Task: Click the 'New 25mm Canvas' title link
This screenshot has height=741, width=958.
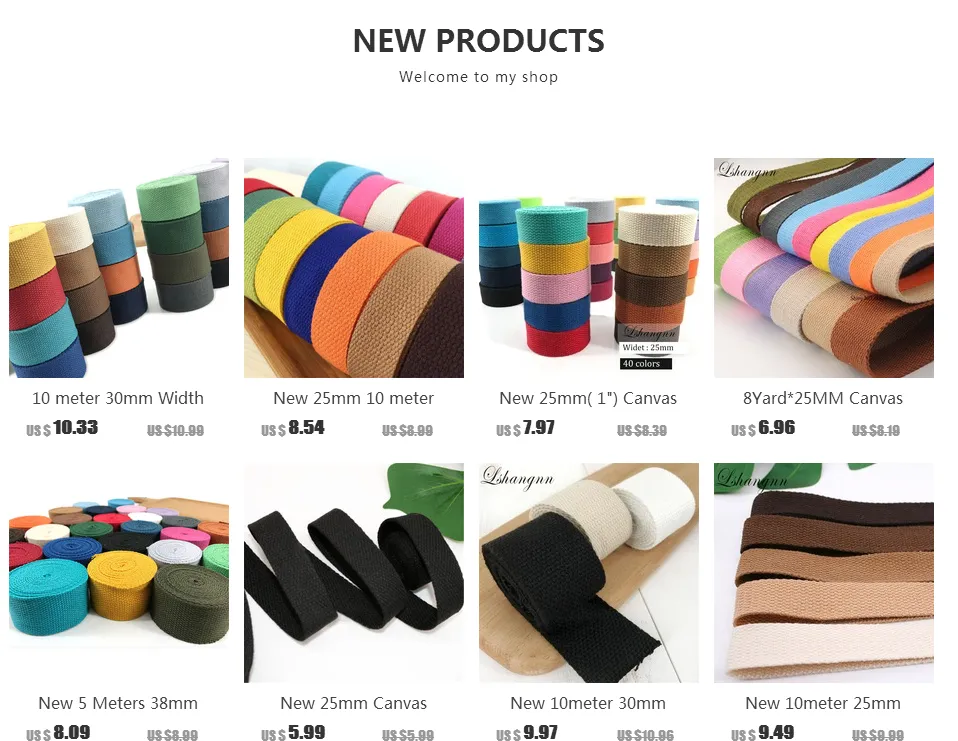Action: click(x=353, y=703)
